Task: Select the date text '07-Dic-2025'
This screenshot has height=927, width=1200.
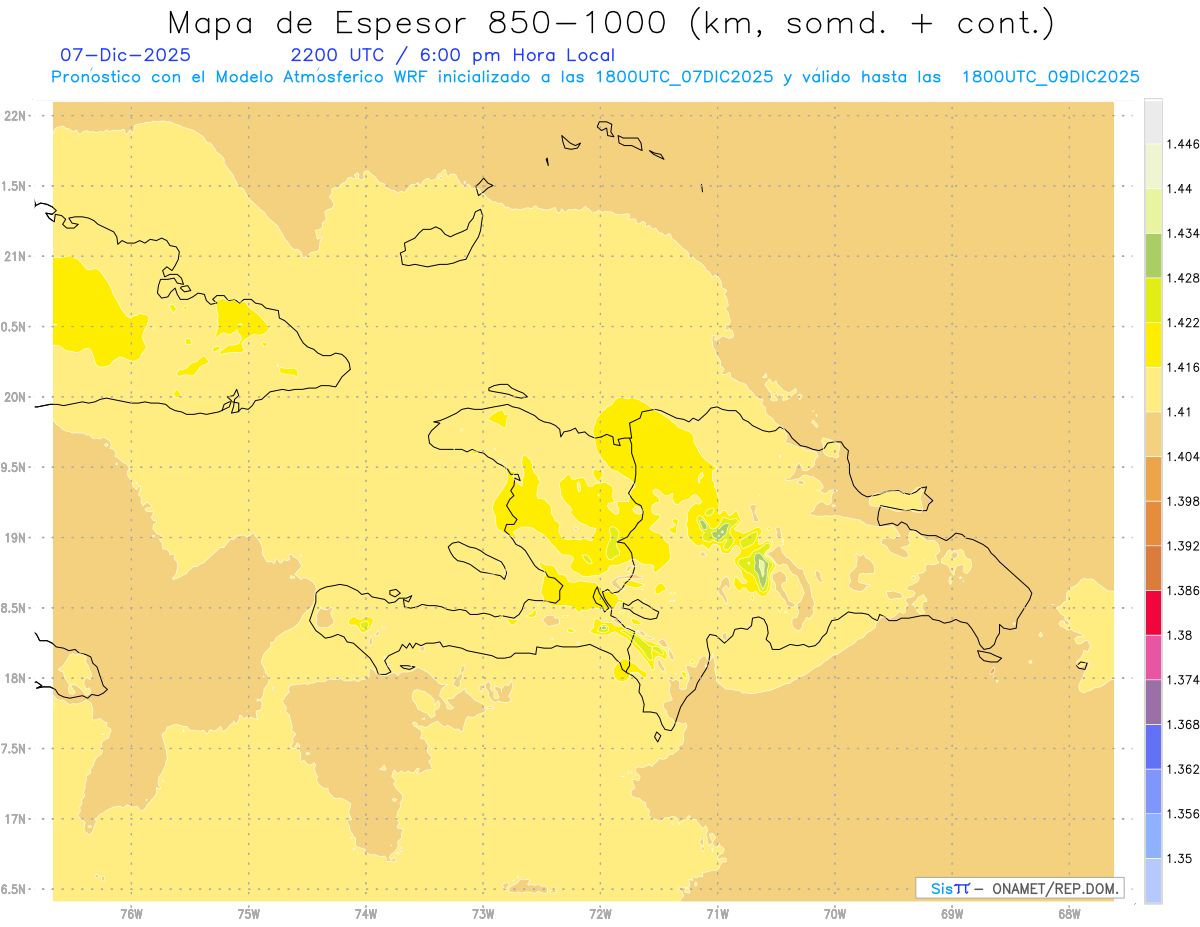Action: click(x=126, y=55)
